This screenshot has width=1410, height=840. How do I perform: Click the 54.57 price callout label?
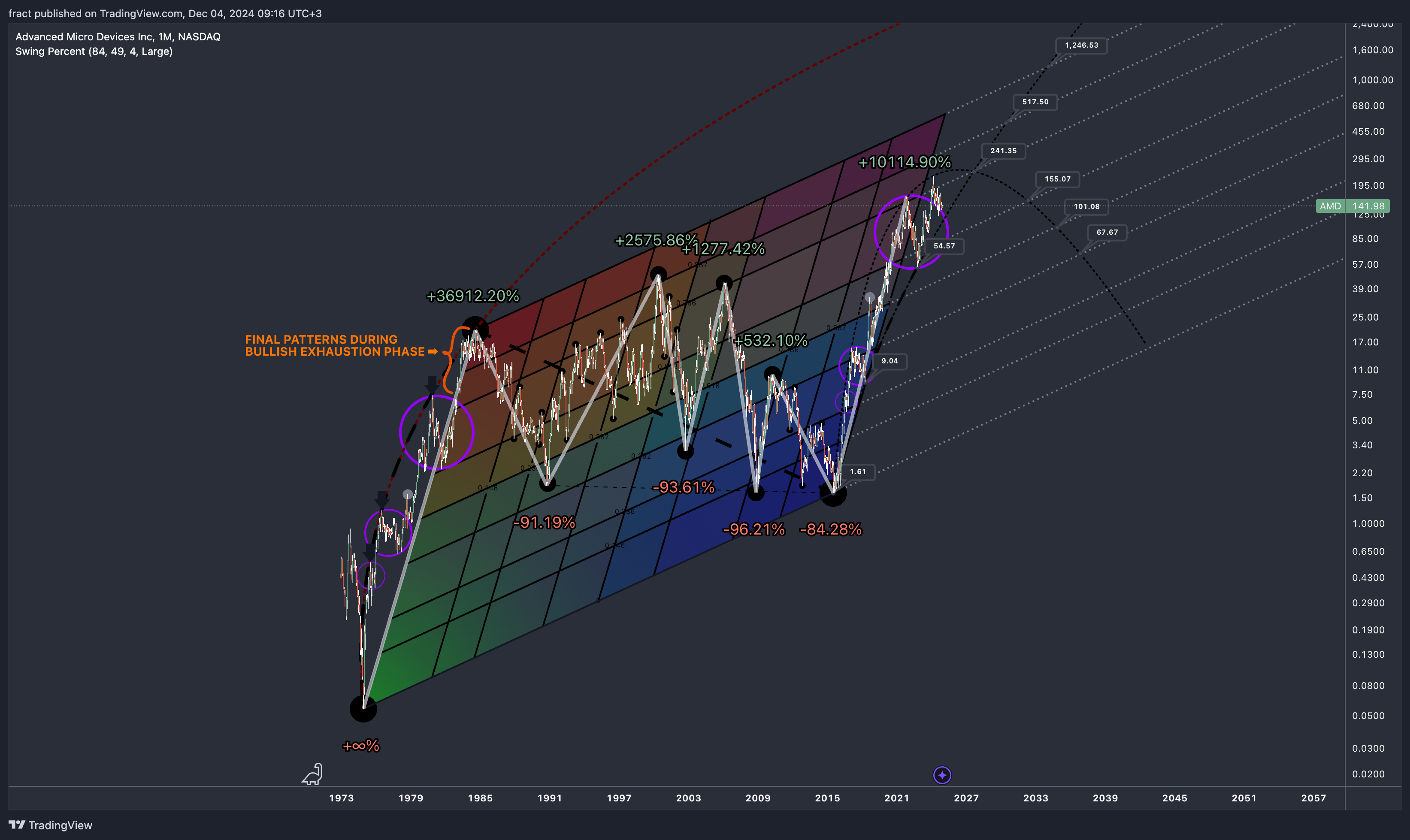[944, 246]
